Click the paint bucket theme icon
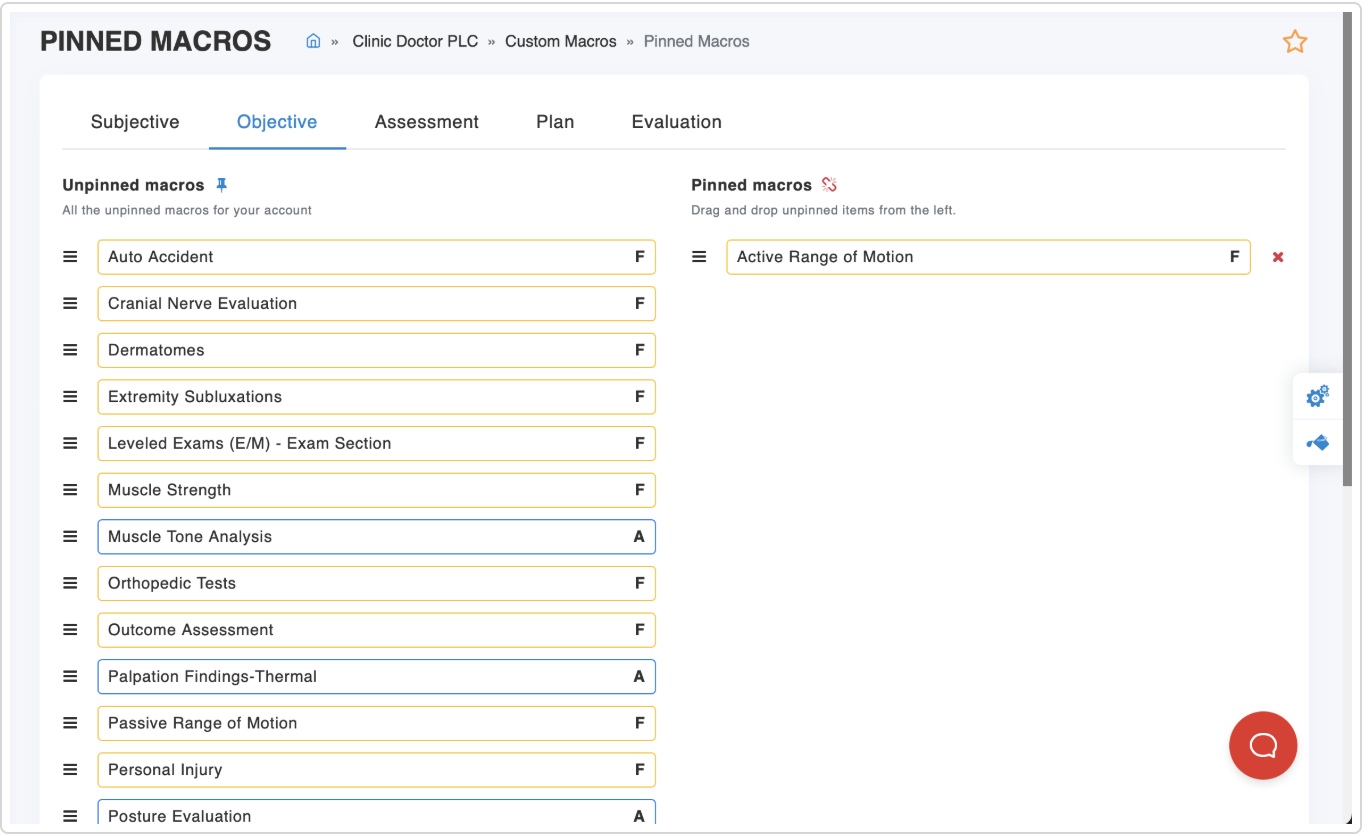This screenshot has height=836, width=1368. 1318,442
